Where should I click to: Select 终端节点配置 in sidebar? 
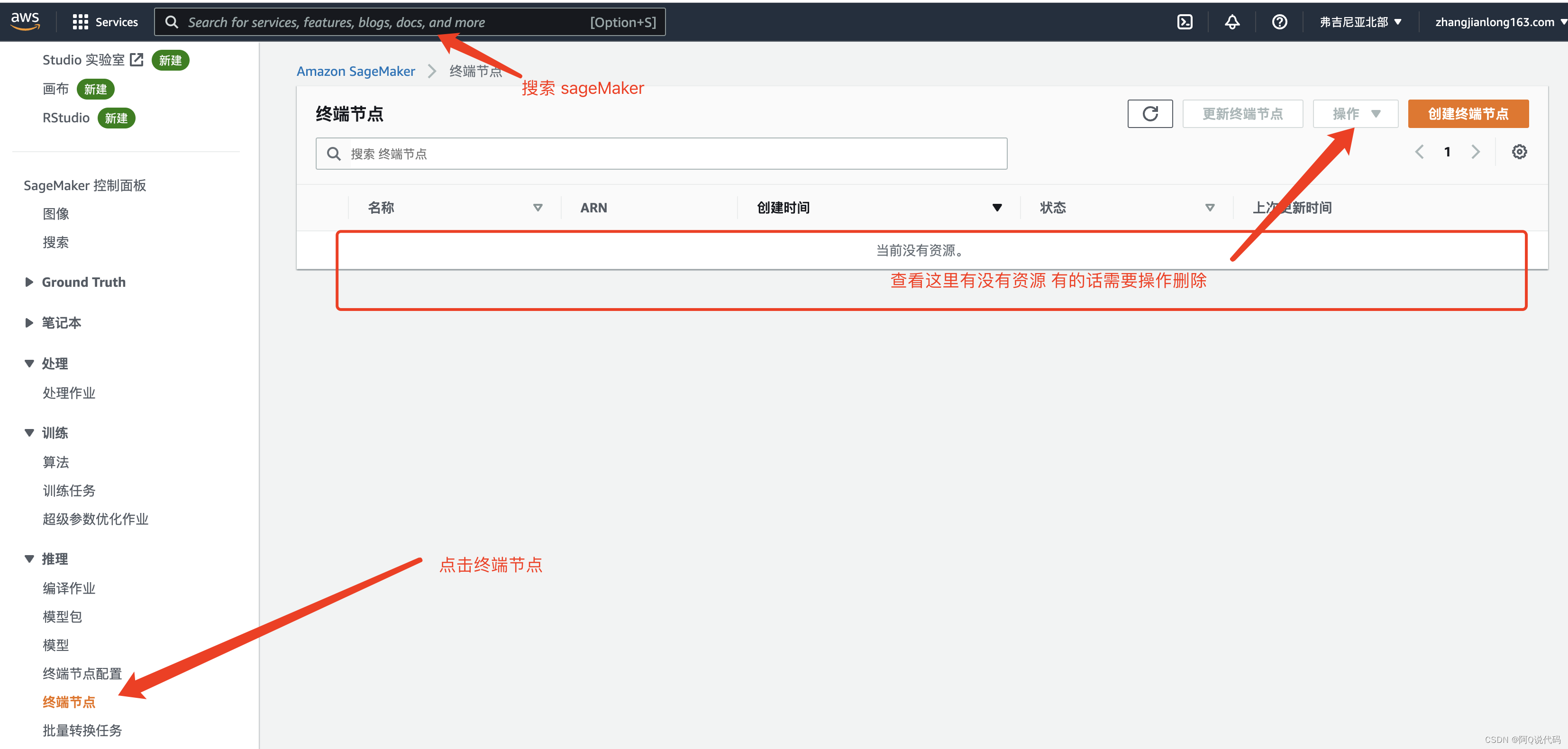[82, 674]
